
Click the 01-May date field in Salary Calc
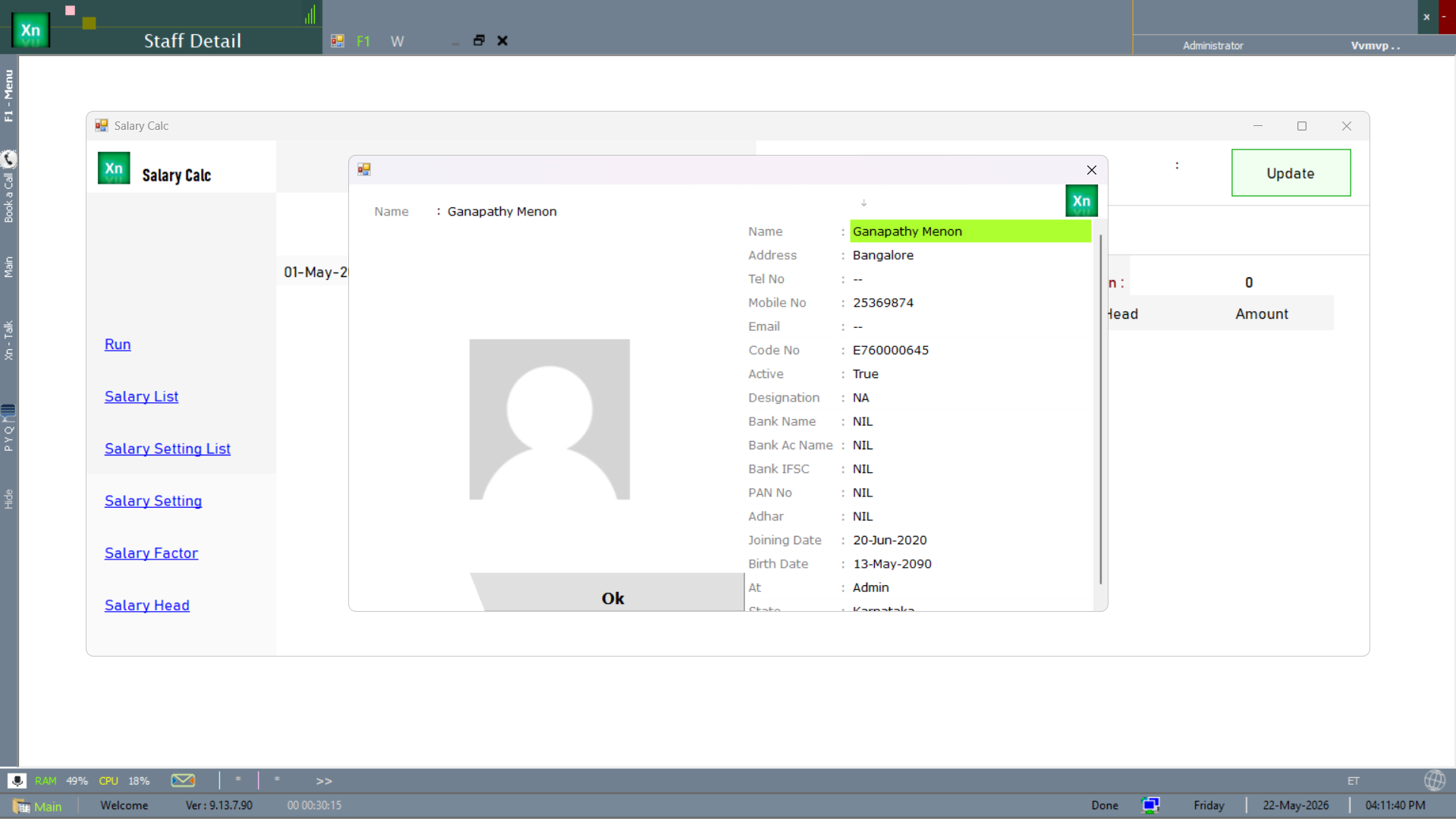[x=316, y=272]
